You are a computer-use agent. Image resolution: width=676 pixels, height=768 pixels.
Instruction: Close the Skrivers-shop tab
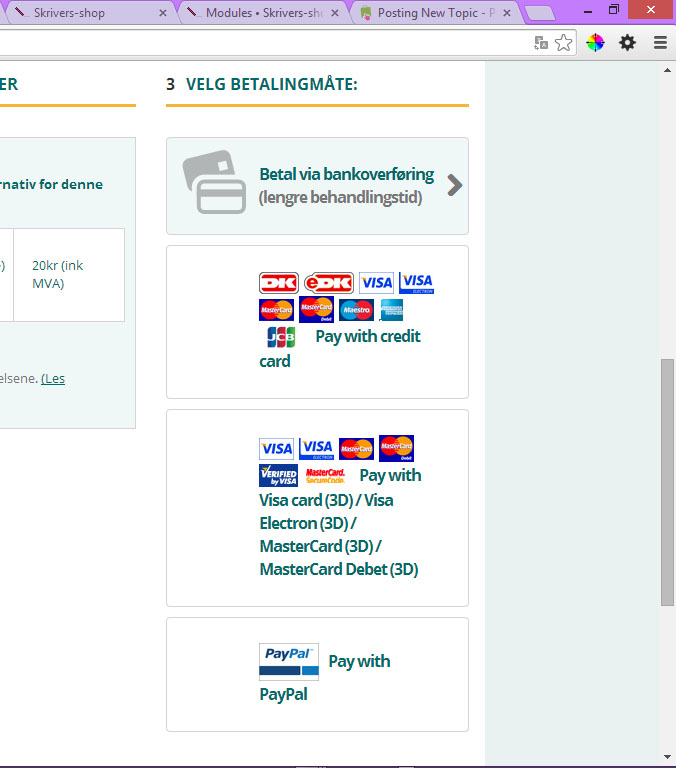[x=163, y=13]
